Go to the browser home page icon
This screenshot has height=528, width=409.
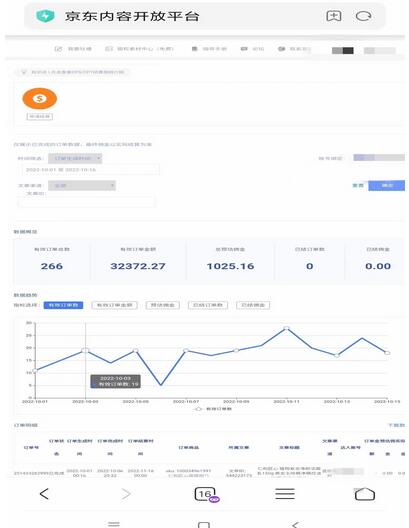point(365,494)
